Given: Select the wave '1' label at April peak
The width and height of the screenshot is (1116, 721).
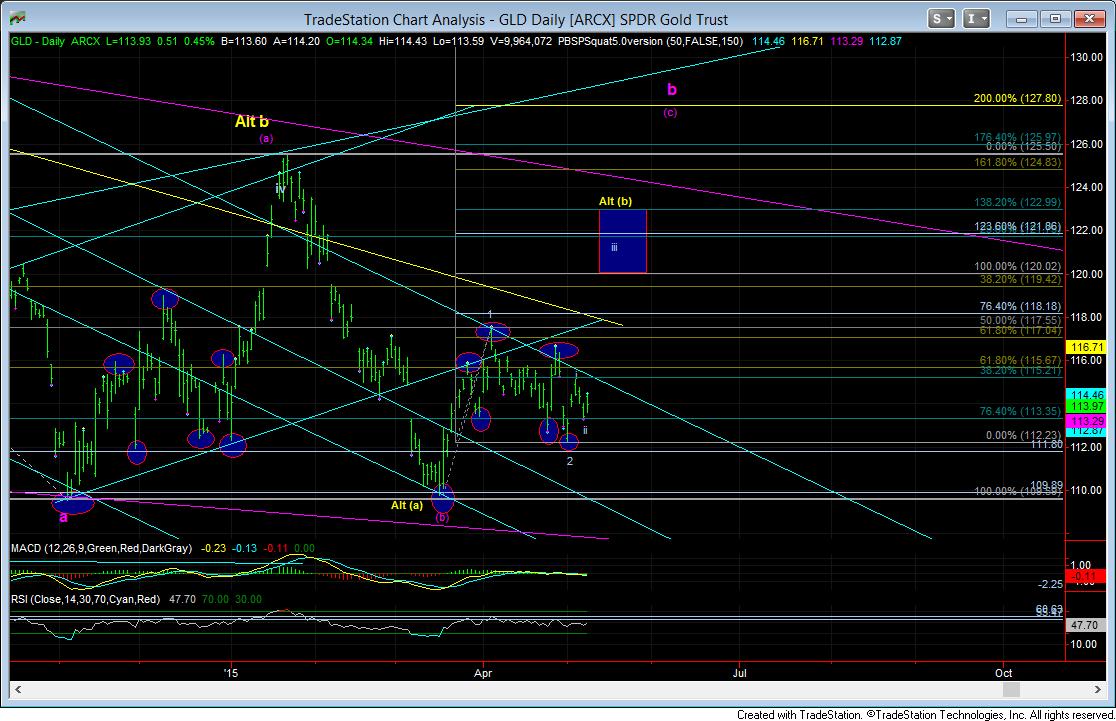Looking at the screenshot, I should click(x=490, y=314).
